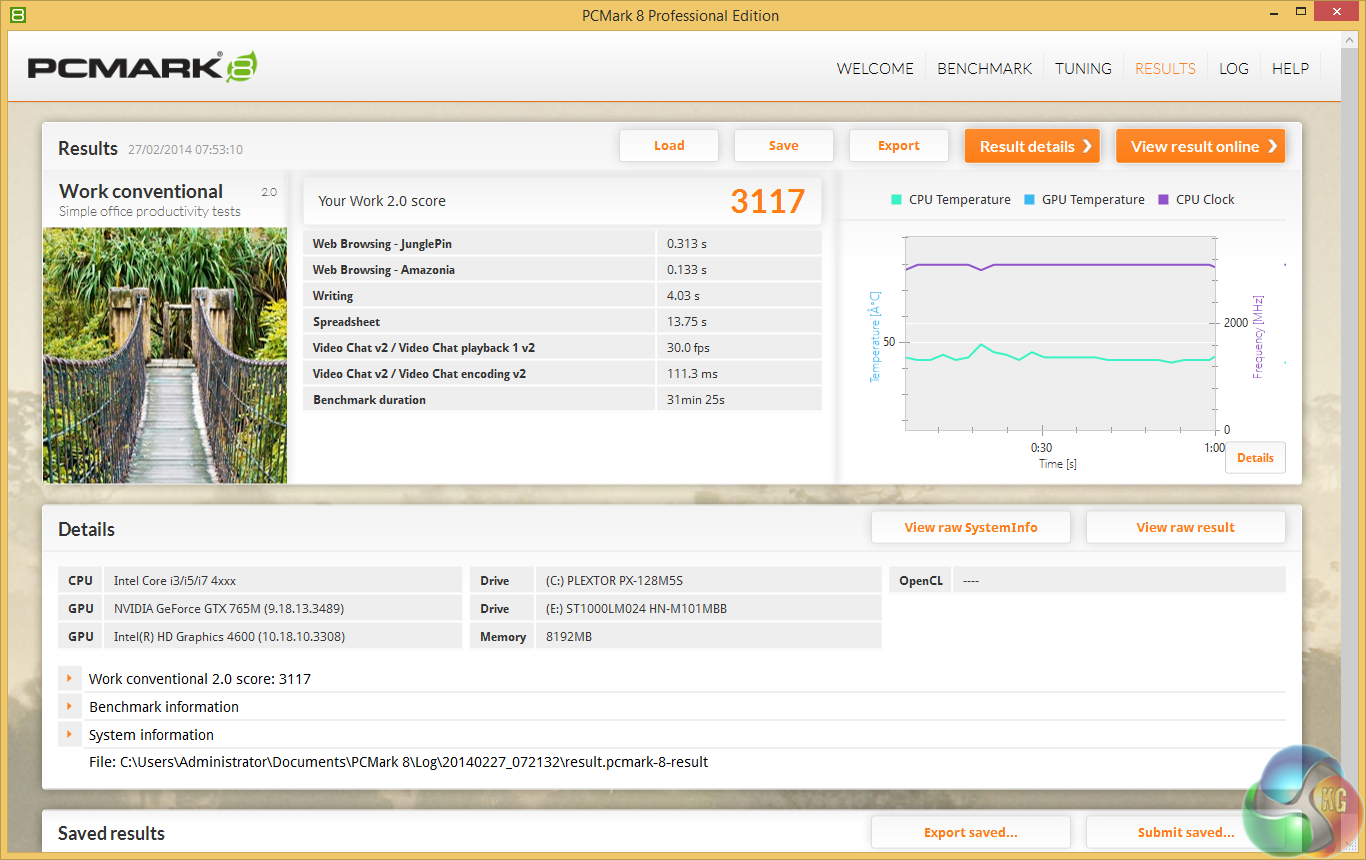
Task: Click the PCMark 8 logo
Action: point(142,67)
